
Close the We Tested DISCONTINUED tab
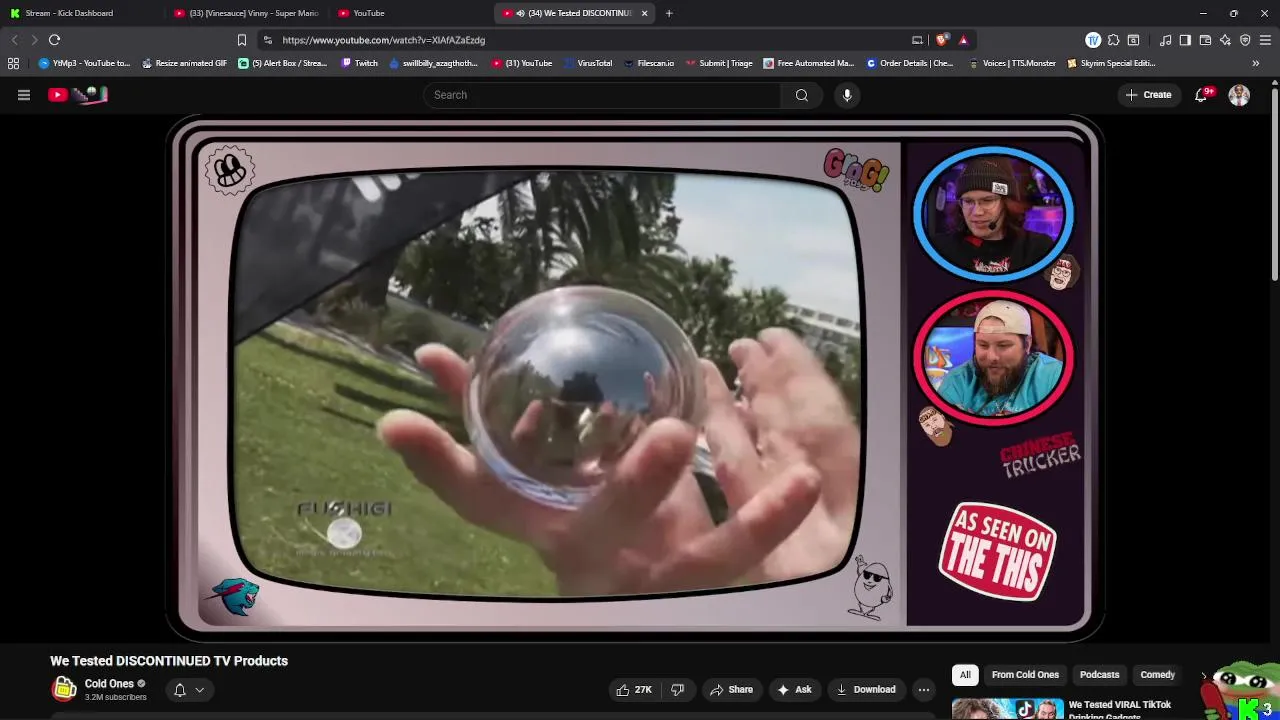pos(644,13)
